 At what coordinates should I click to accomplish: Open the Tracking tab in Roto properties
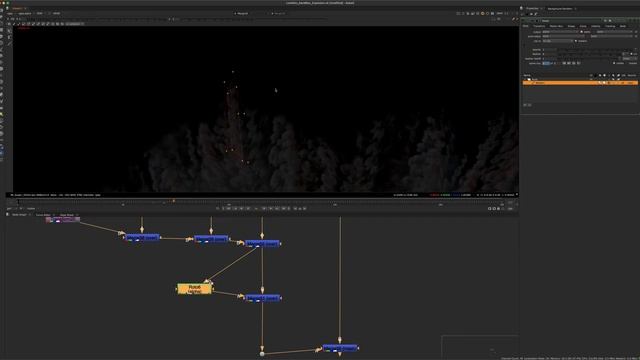pyautogui.click(x=610, y=26)
